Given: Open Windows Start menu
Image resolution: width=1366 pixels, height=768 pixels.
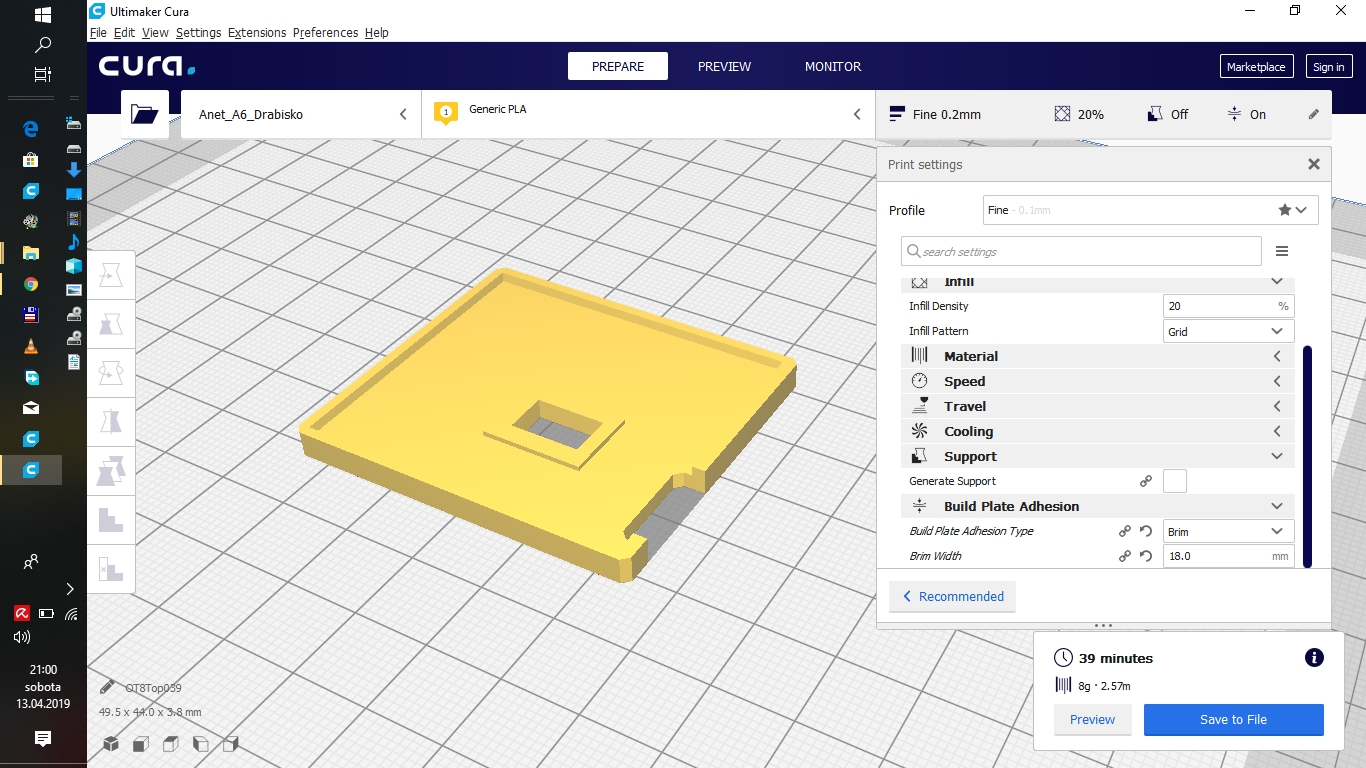Looking at the screenshot, I should coord(43,15).
